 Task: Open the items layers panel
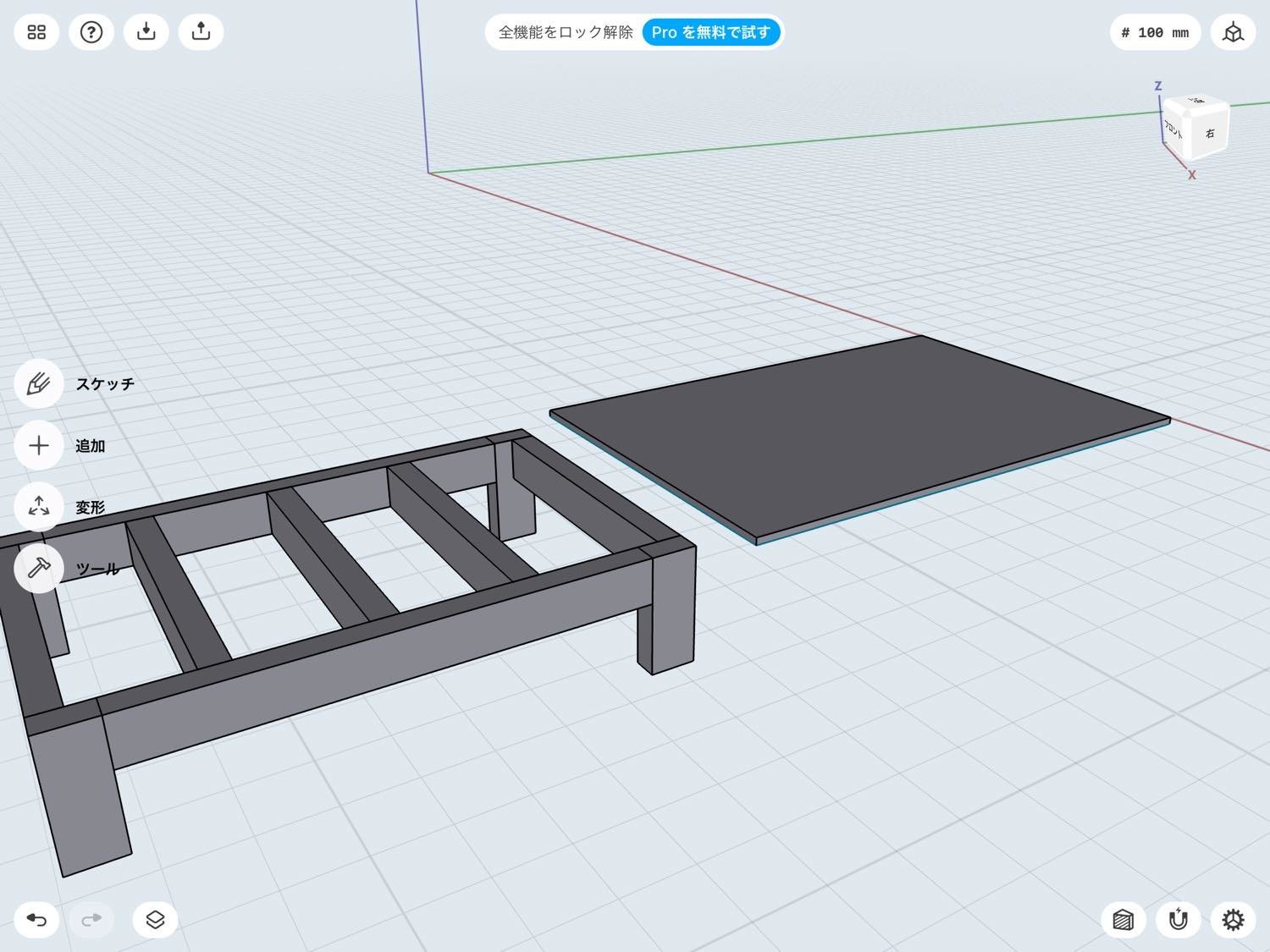pyautogui.click(x=155, y=920)
